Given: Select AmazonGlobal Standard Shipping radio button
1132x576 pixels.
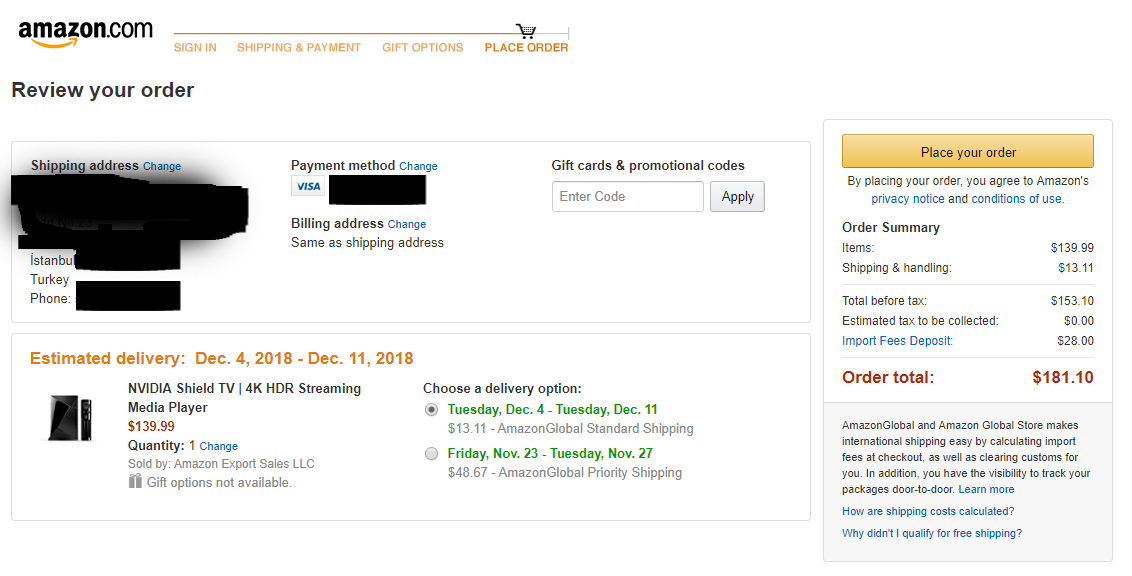Looking at the screenshot, I should tap(431, 410).
